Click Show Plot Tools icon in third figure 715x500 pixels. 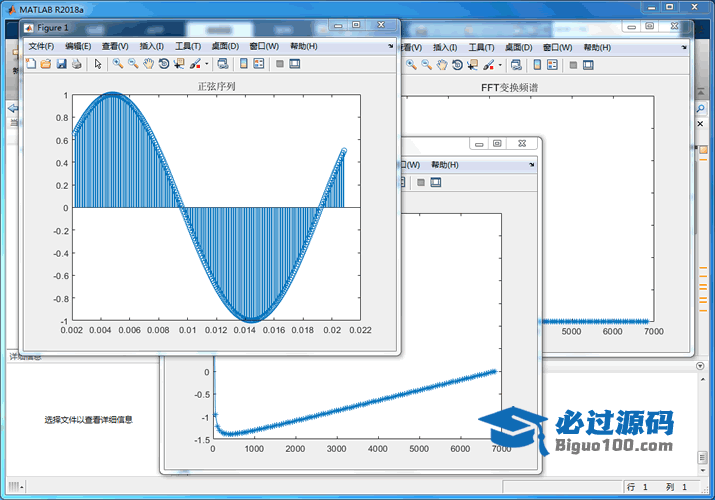(436, 183)
